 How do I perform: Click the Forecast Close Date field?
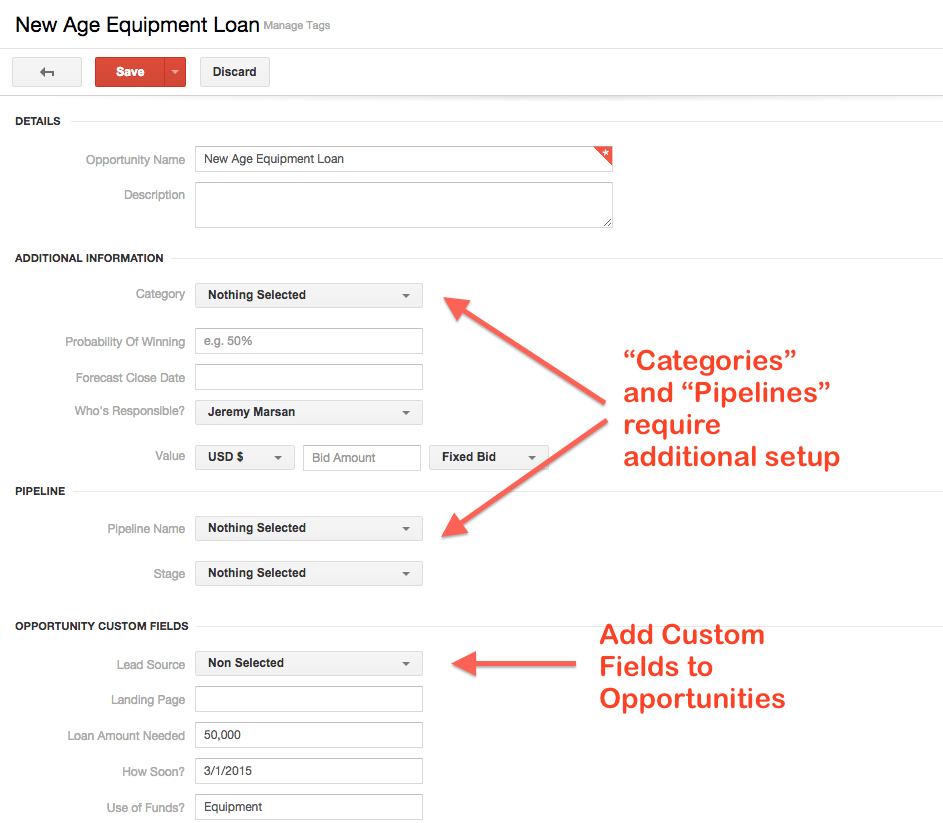pos(309,377)
